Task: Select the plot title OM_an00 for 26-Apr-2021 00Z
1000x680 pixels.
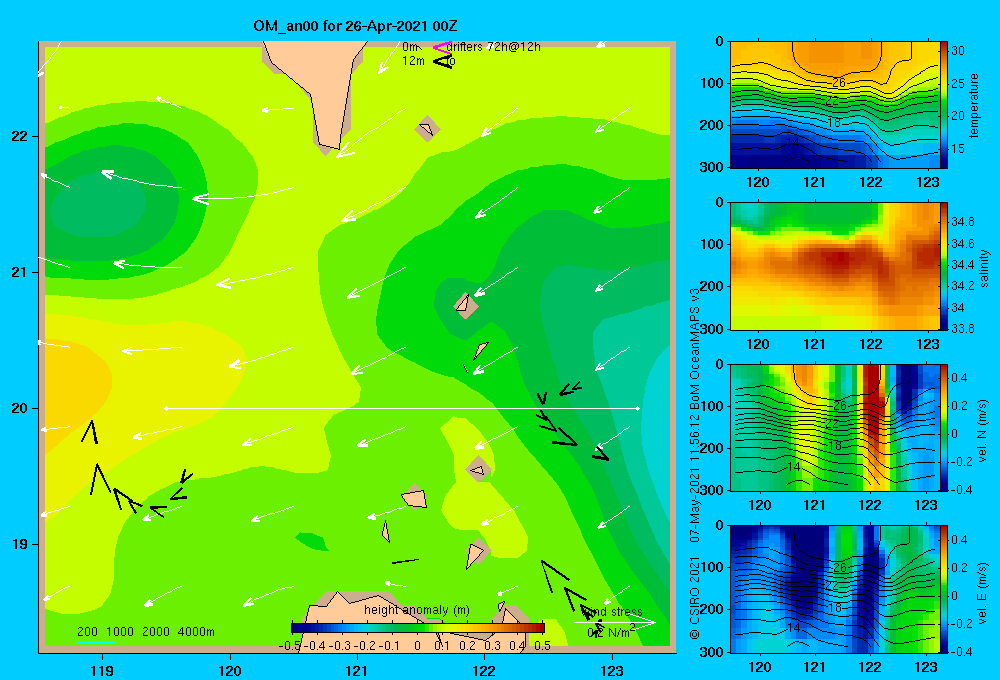Action: coord(355,26)
